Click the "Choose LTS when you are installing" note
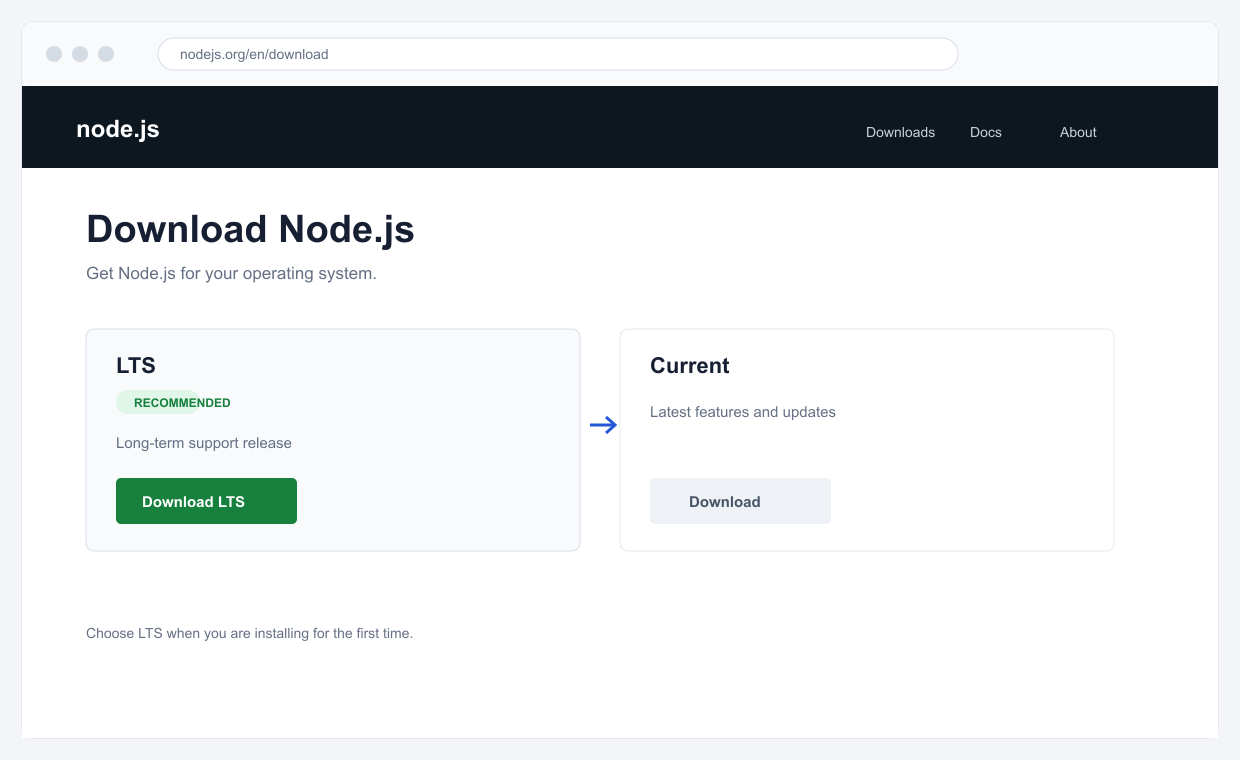 coord(249,633)
